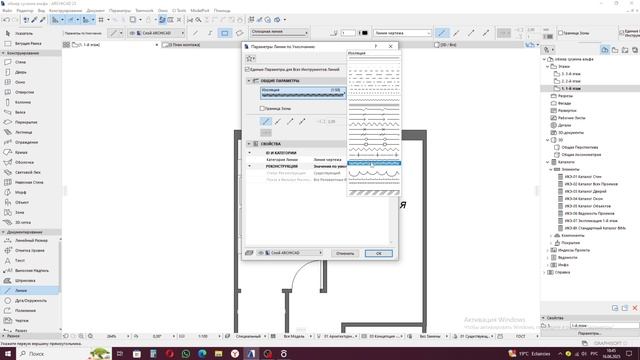Collapse the Design (Конструирование) toolbox group
The image size is (640, 360).
[4, 53]
